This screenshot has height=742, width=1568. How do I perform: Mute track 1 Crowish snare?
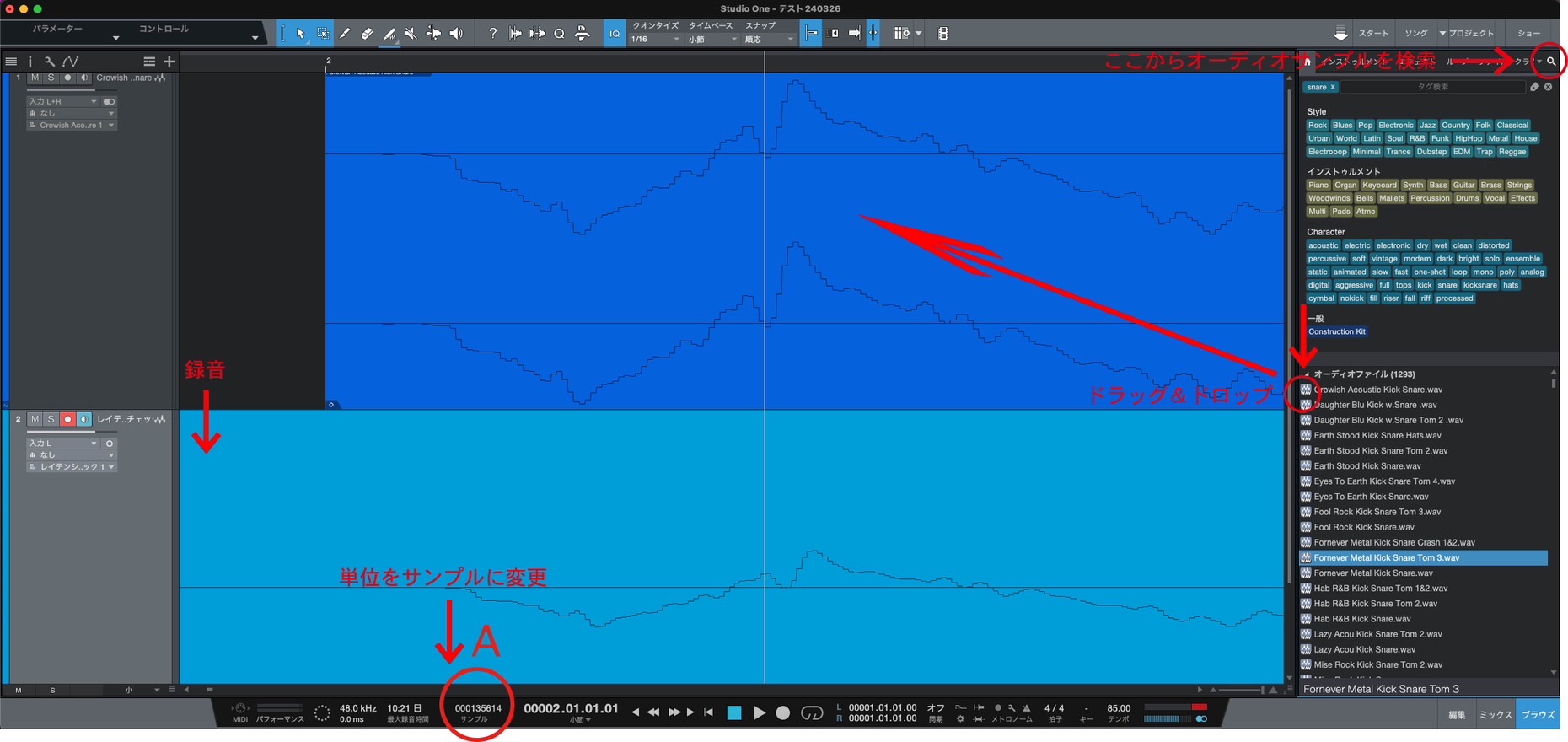[x=35, y=78]
